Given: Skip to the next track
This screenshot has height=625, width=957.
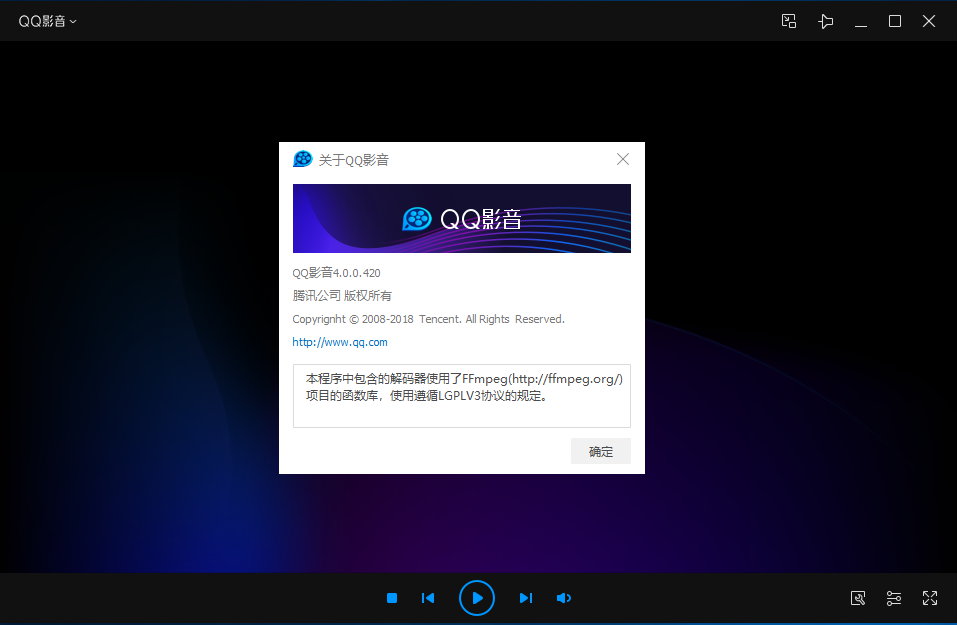Looking at the screenshot, I should (525, 598).
